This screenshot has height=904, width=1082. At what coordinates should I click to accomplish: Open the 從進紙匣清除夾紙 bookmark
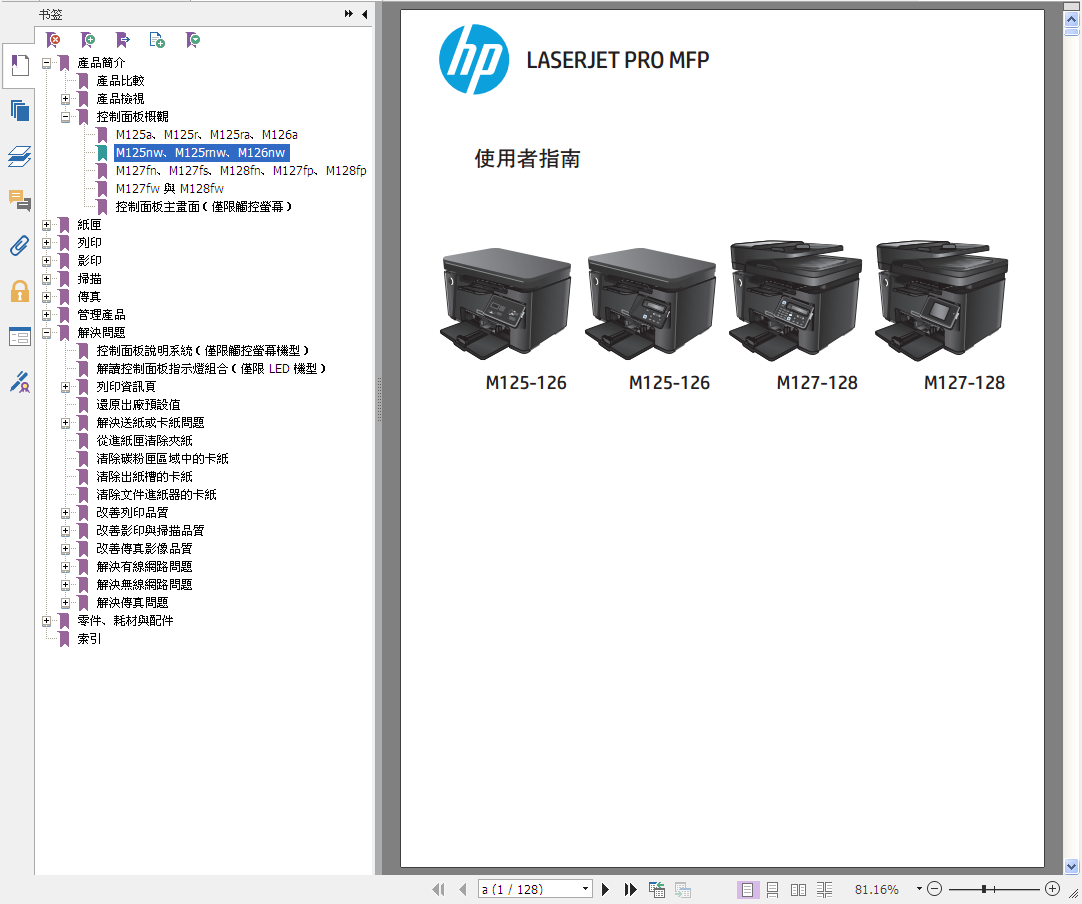(x=144, y=440)
